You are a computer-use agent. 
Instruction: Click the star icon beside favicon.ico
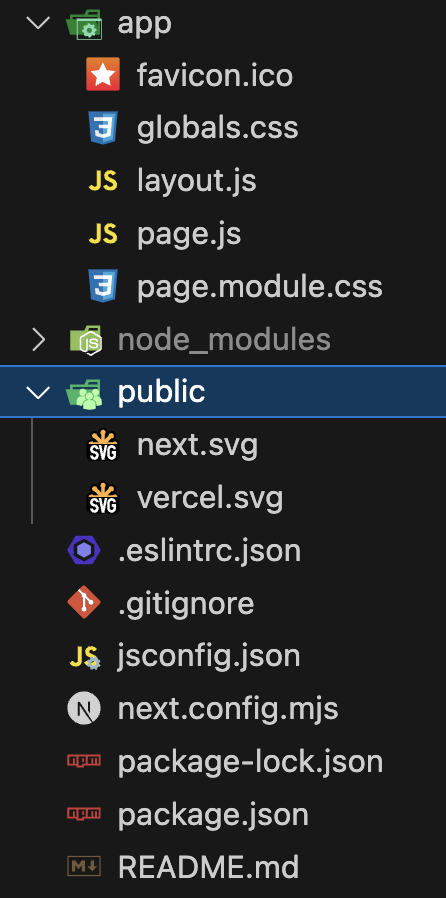(x=103, y=74)
